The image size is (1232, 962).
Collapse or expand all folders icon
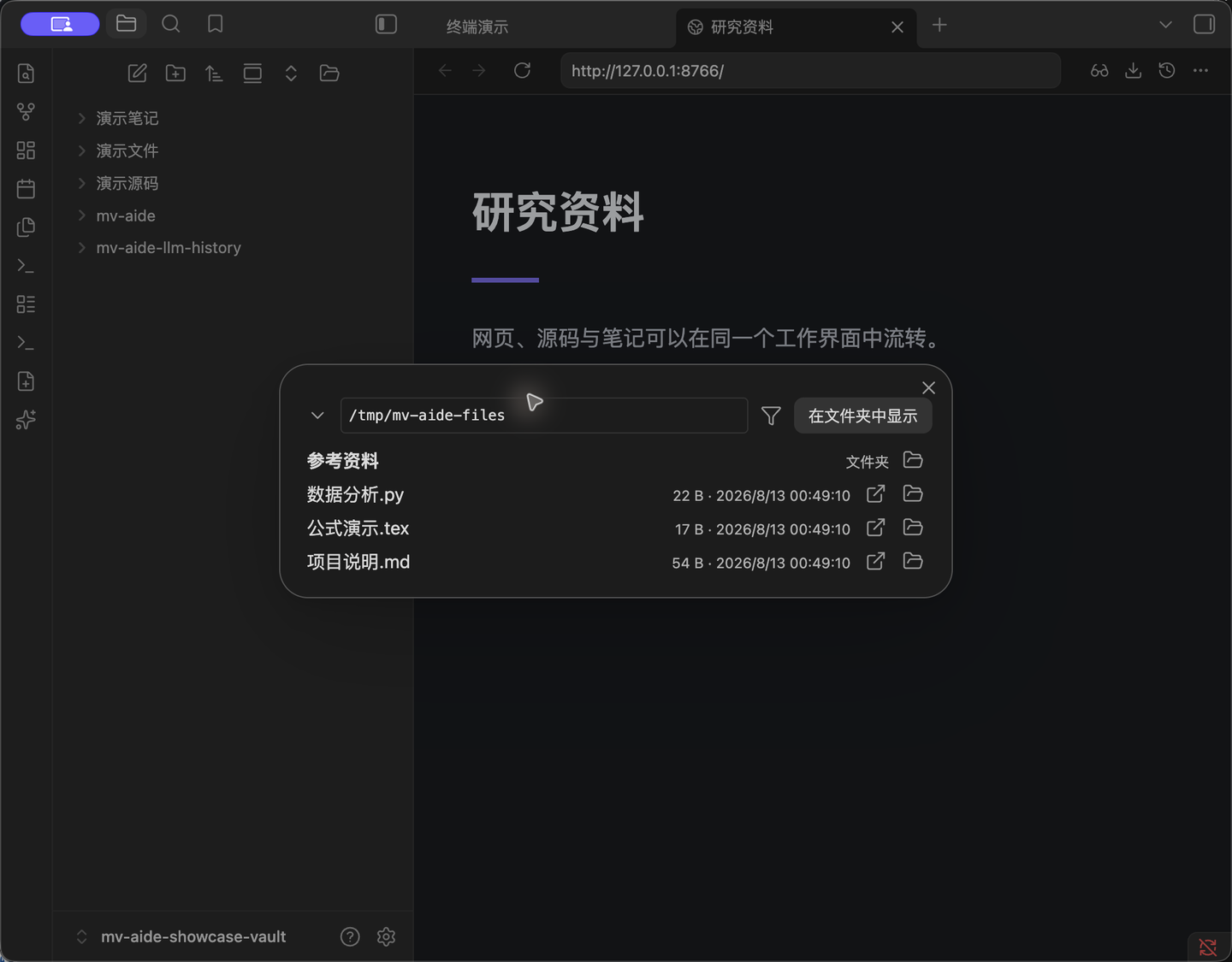coord(291,73)
